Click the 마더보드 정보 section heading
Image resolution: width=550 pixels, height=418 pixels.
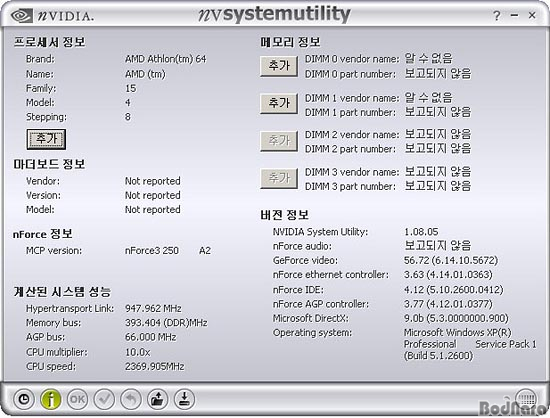tap(49, 164)
